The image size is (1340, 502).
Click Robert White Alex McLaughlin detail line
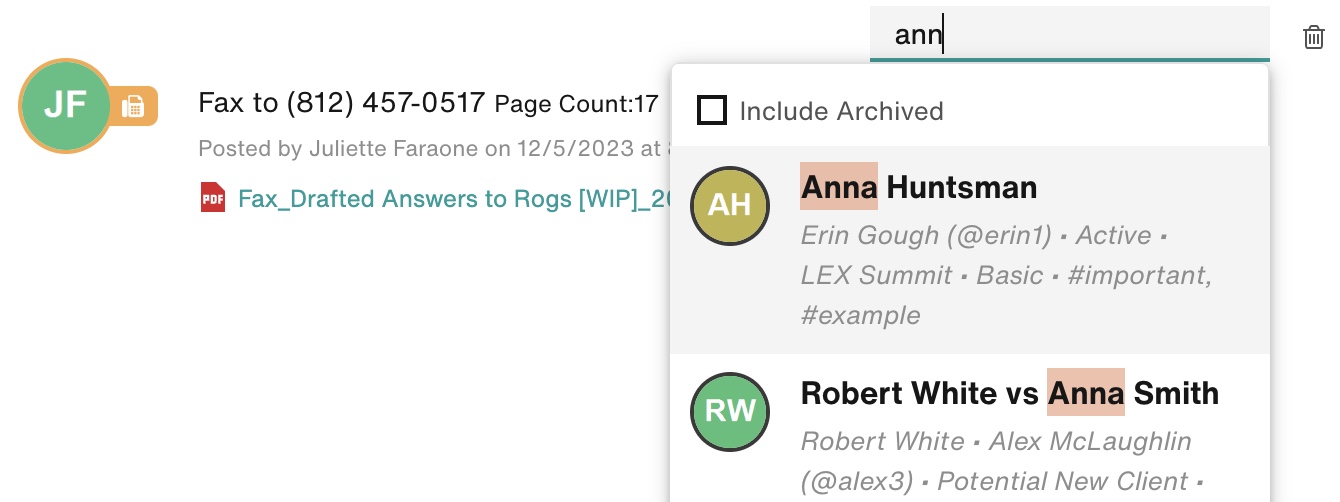pyautogui.click(x=996, y=441)
